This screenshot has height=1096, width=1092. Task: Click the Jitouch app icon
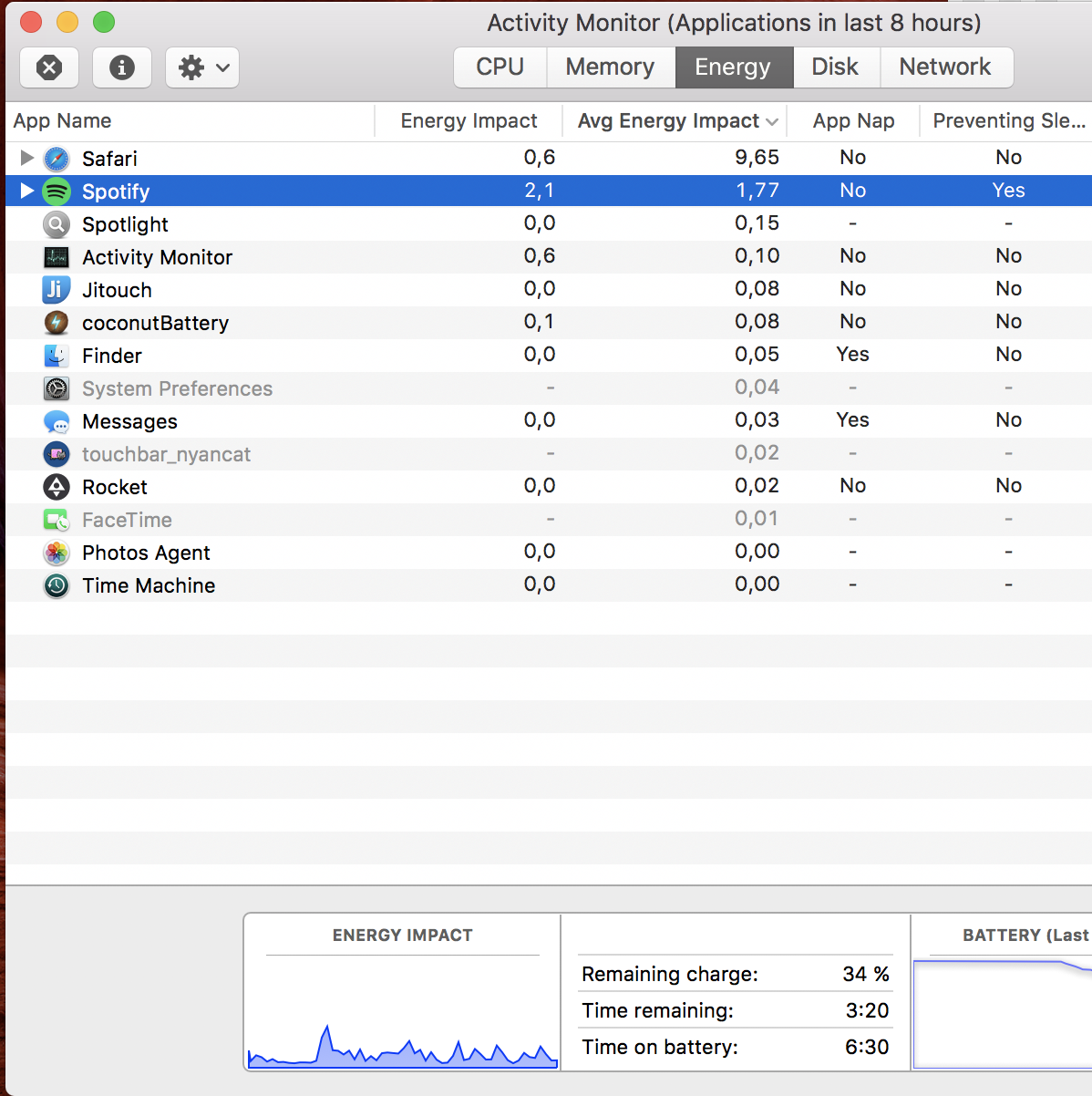pyautogui.click(x=57, y=290)
